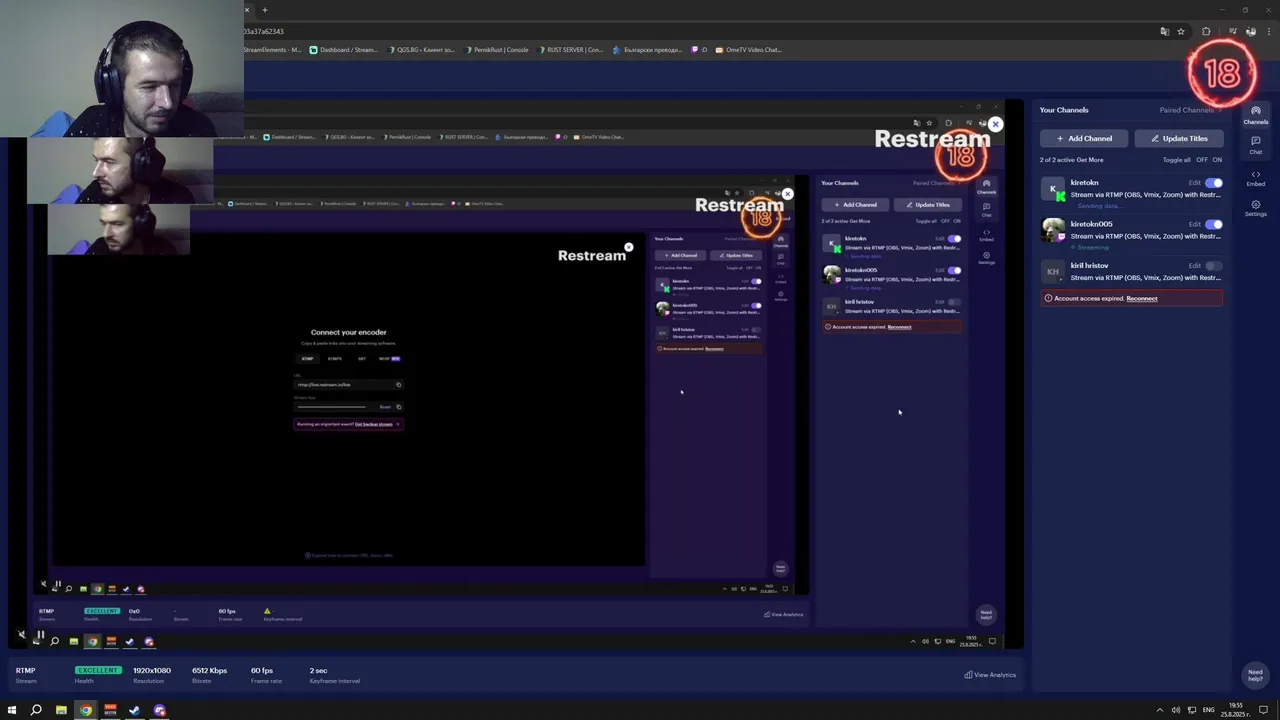Open the OmeTV Video Chat bookmark
Viewport: 1280px width, 720px height.
(x=748, y=49)
